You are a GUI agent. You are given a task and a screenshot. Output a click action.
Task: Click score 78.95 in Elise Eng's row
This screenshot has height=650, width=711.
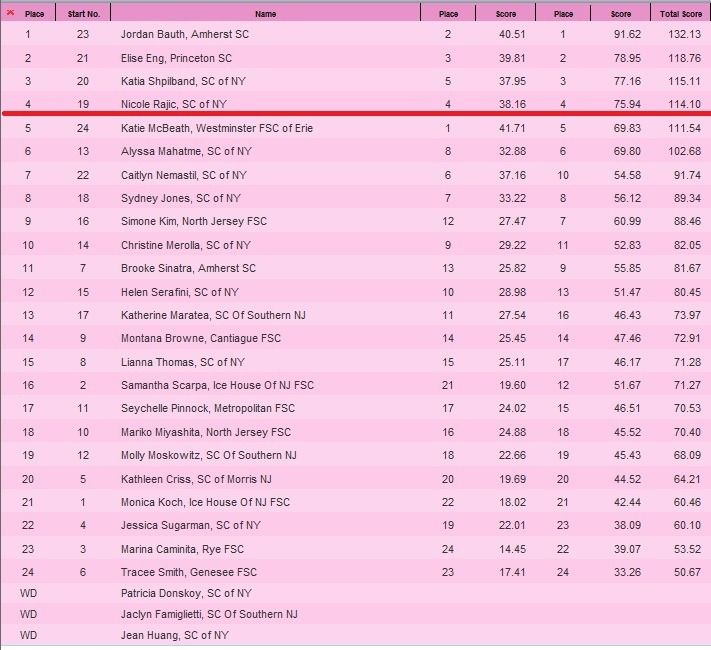click(627, 59)
